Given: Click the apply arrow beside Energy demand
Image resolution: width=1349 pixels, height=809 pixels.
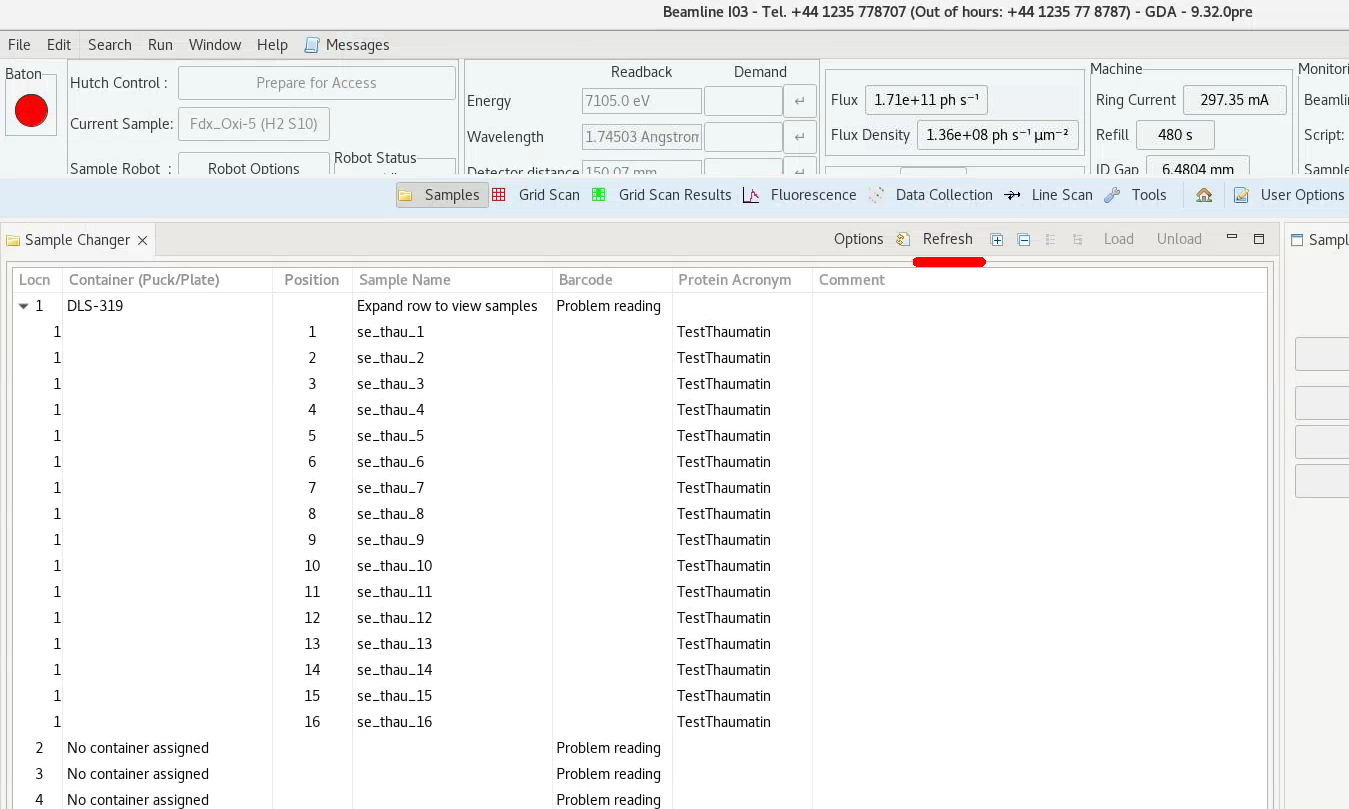Looking at the screenshot, I should coord(800,101).
